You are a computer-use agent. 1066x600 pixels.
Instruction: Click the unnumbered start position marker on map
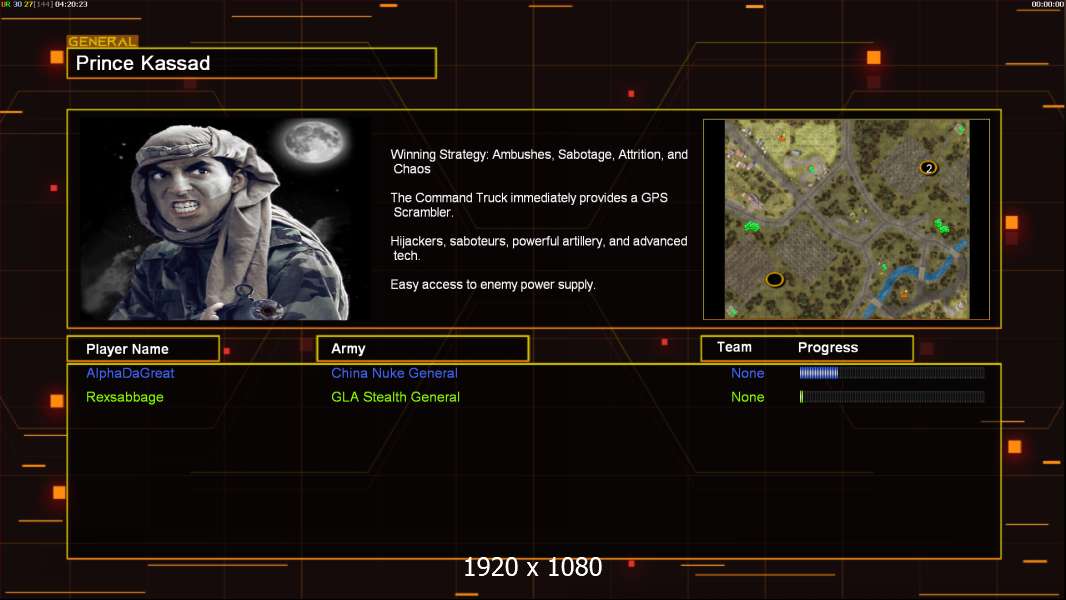click(774, 279)
